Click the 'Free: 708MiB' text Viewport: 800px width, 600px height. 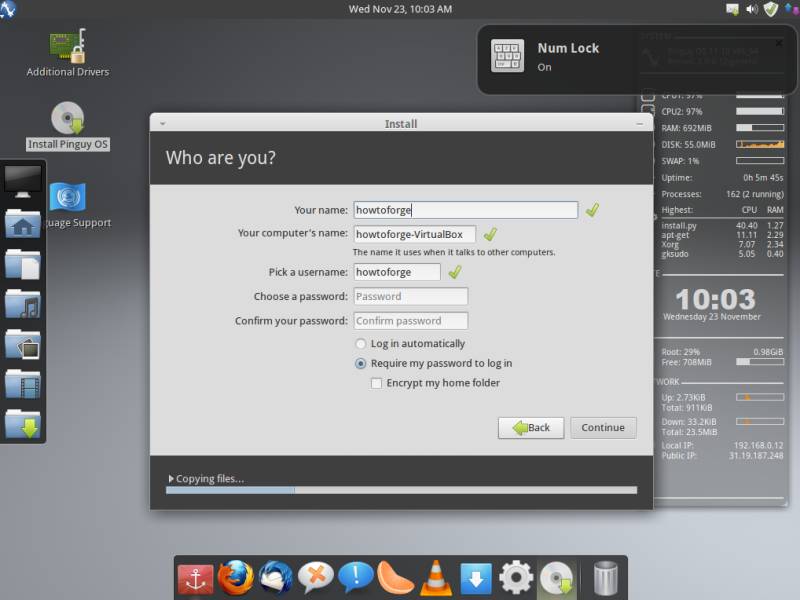pyautogui.click(x=686, y=362)
